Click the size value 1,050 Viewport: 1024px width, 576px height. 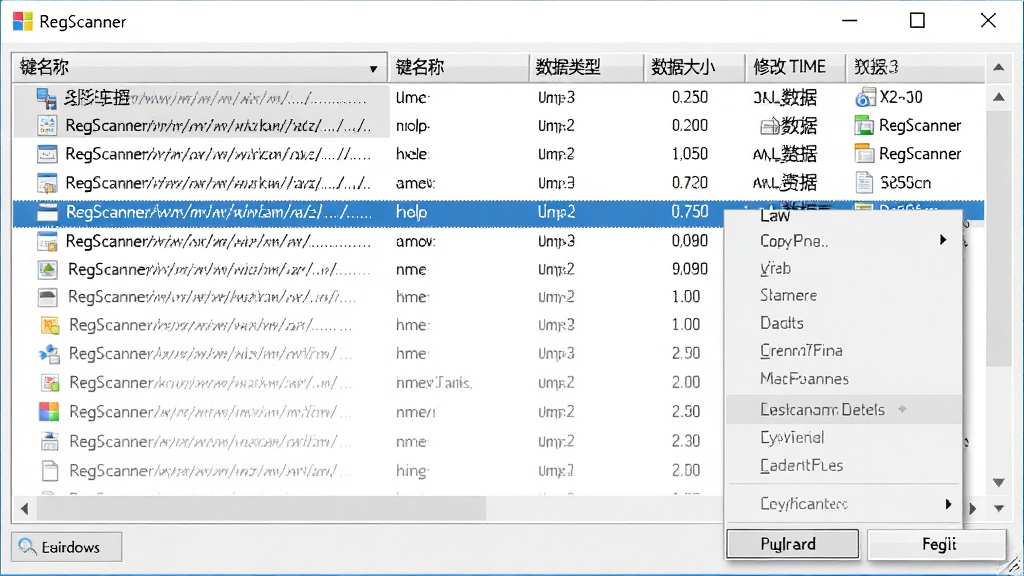(690, 154)
